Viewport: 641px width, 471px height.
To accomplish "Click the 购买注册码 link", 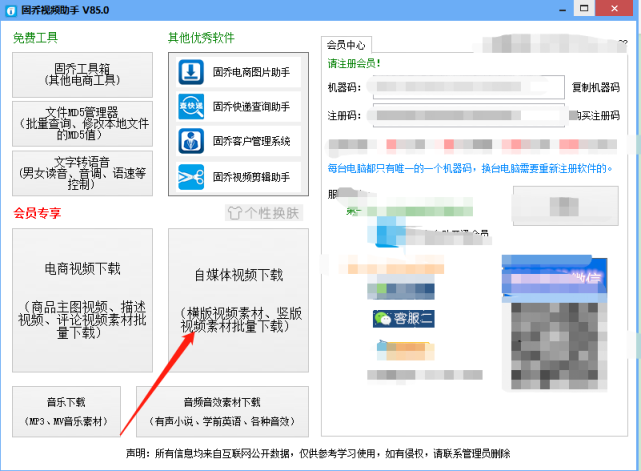I will (596, 116).
